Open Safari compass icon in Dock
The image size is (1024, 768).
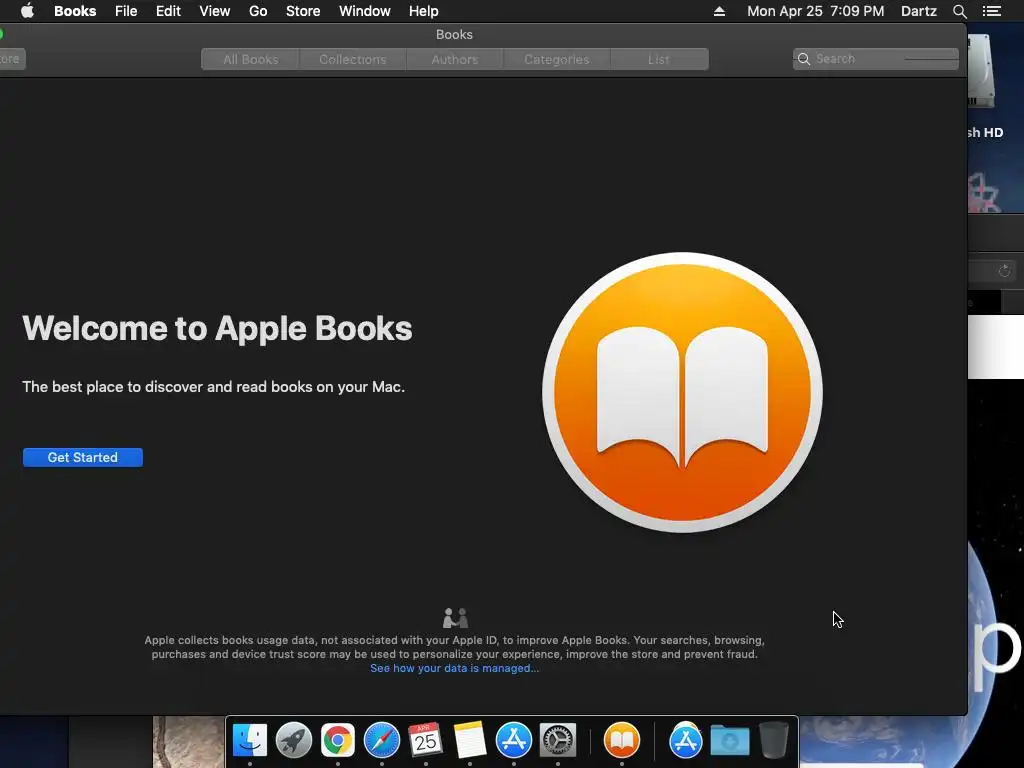(381, 740)
